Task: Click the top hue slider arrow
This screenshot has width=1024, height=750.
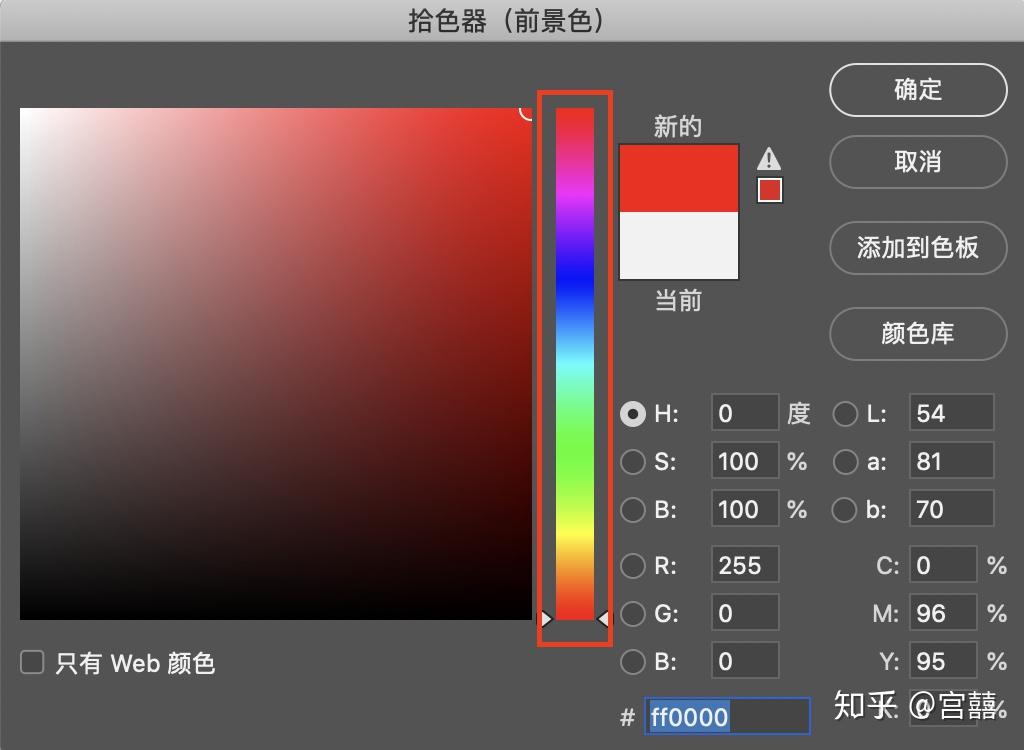Action: (546, 620)
